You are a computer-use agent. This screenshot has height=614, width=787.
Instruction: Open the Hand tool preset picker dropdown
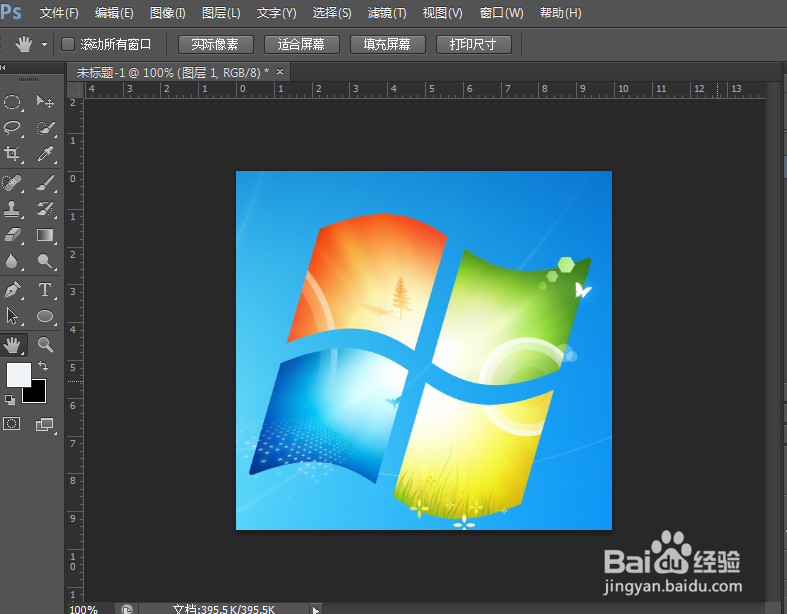pyautogui.click(x=44, y=45)
